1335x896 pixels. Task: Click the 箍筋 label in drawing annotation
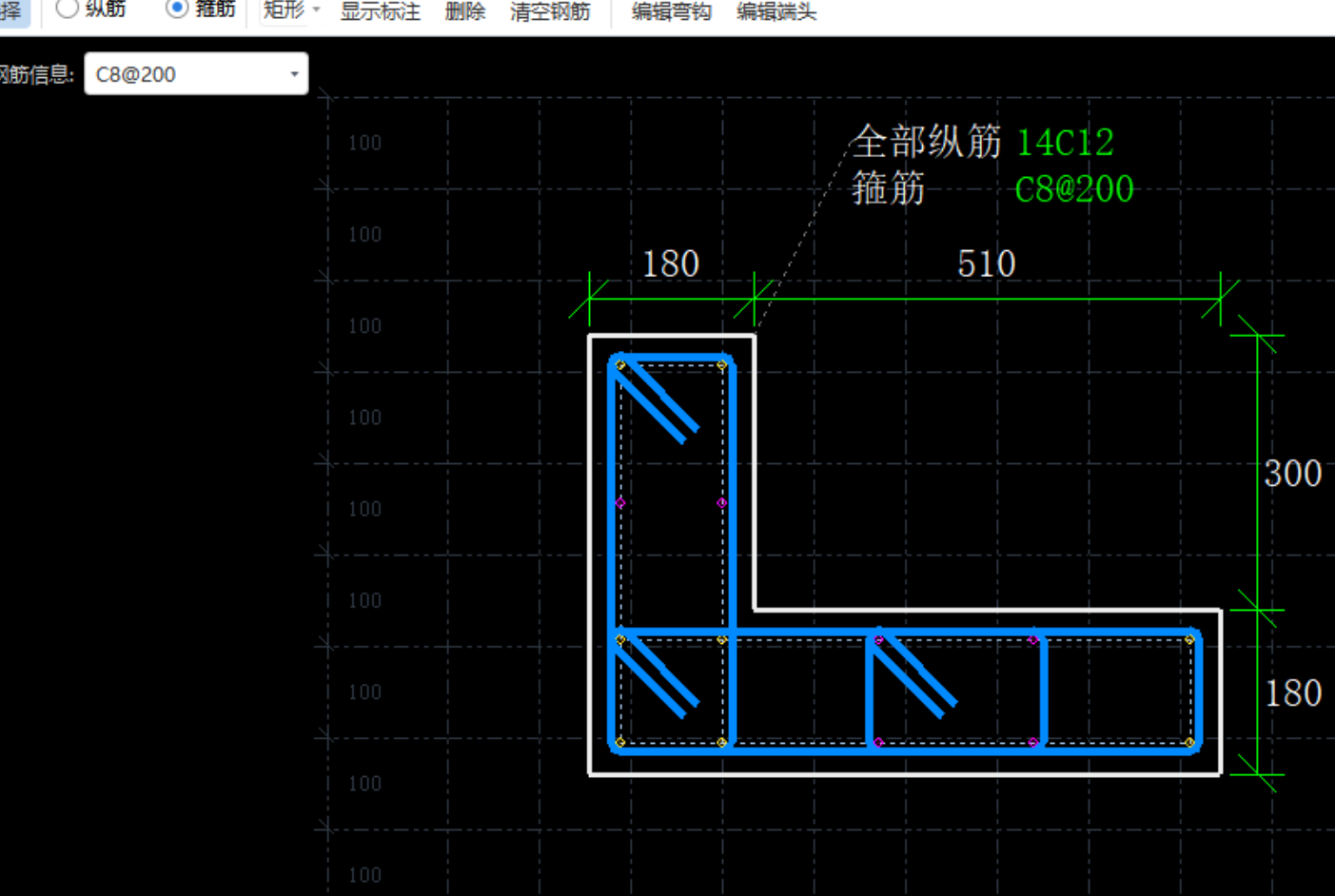point(888,188)
